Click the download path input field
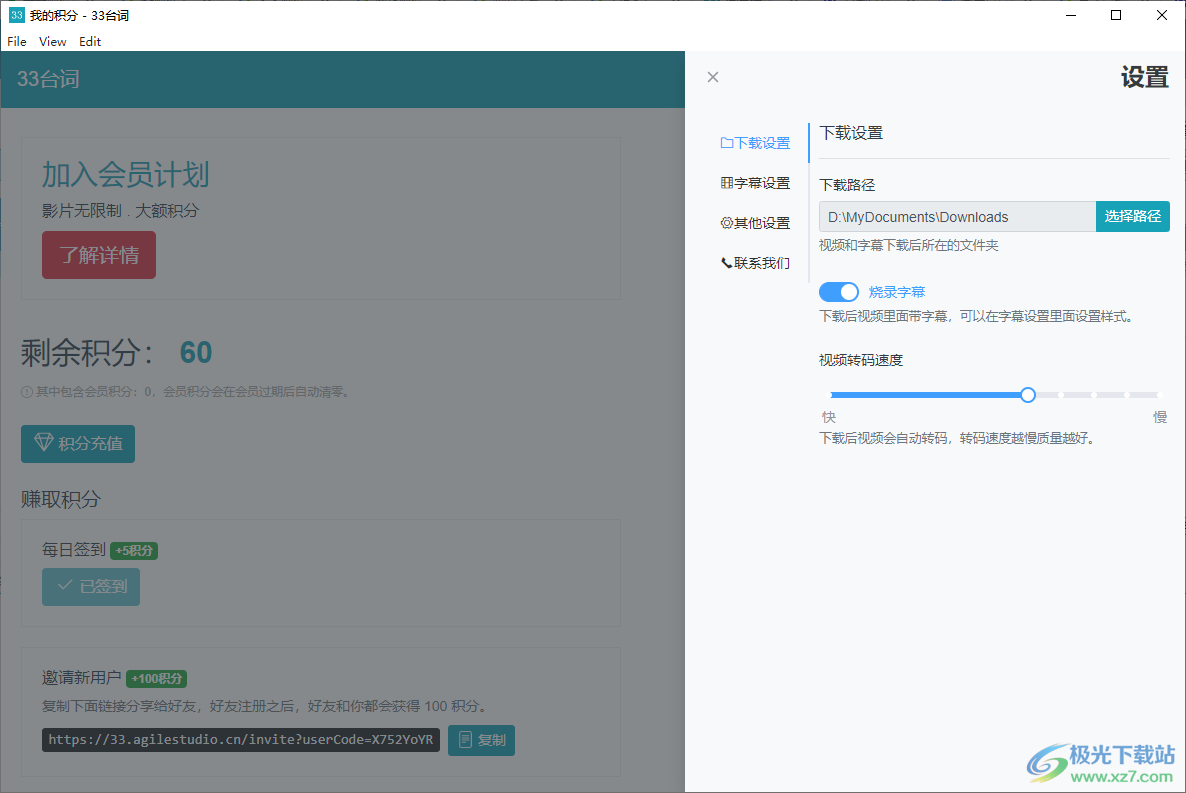This screenshot has width=1186, height=793. [x=957, y=216]
